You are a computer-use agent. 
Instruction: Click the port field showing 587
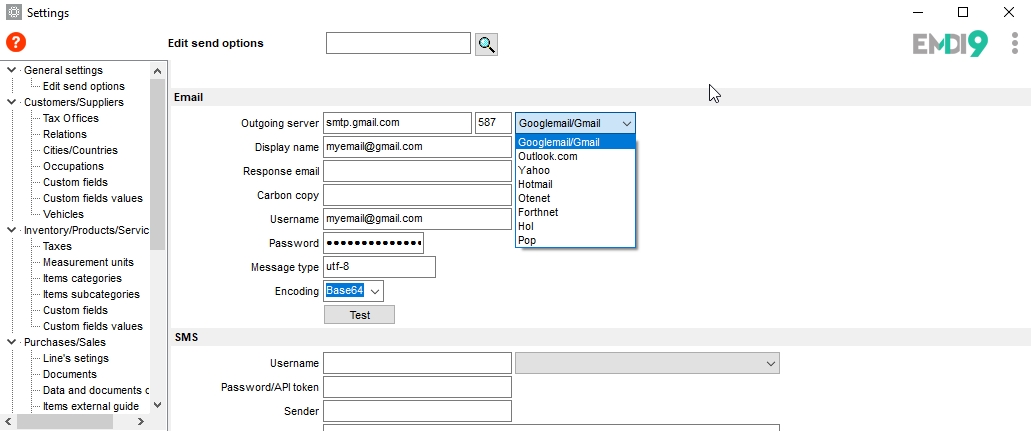click(493, 123)
